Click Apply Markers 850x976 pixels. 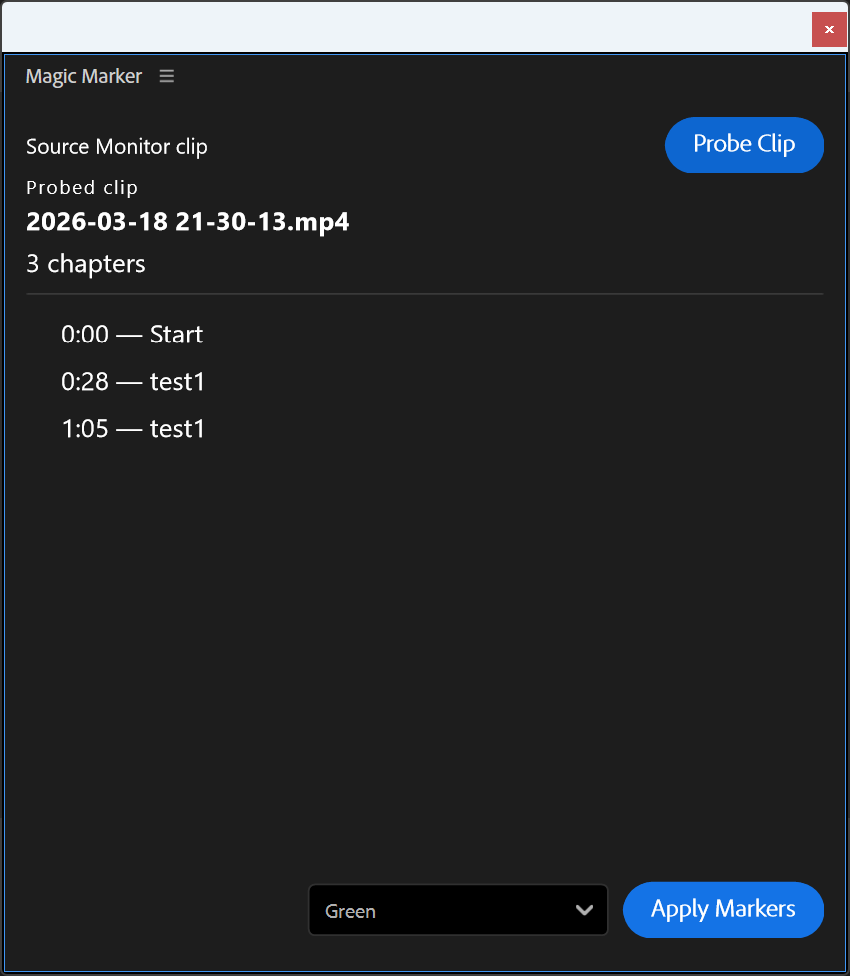[x=723, y=910]
